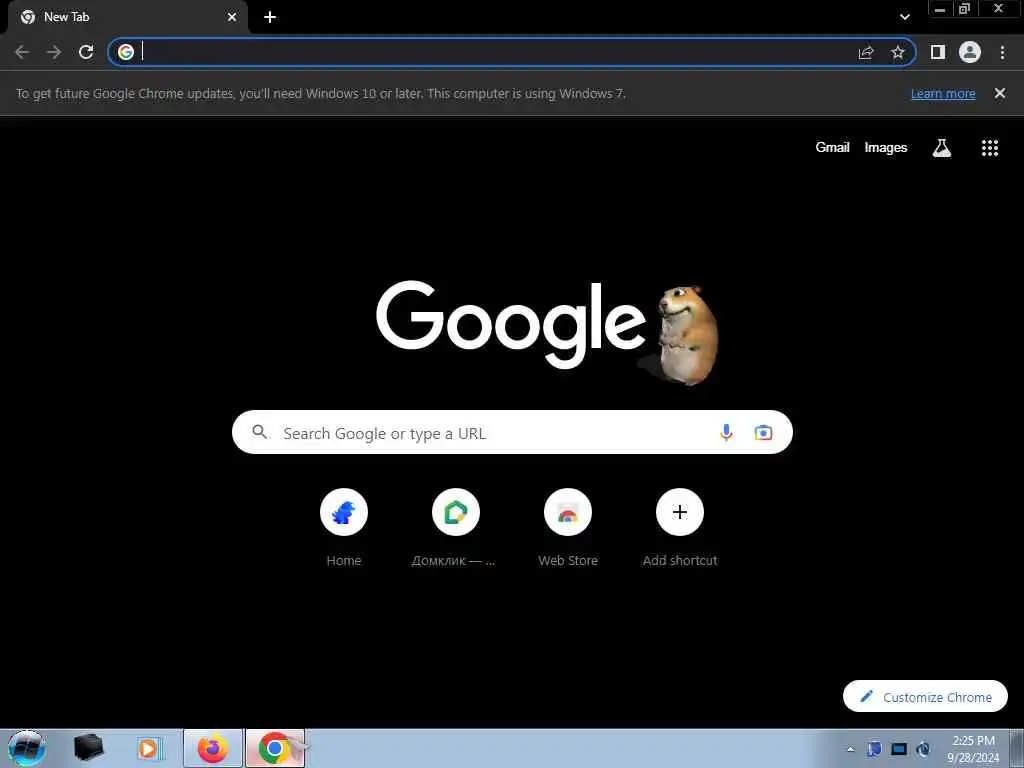
Task: Switch to Firefox in the taskbar
Action: pos(213,748)
